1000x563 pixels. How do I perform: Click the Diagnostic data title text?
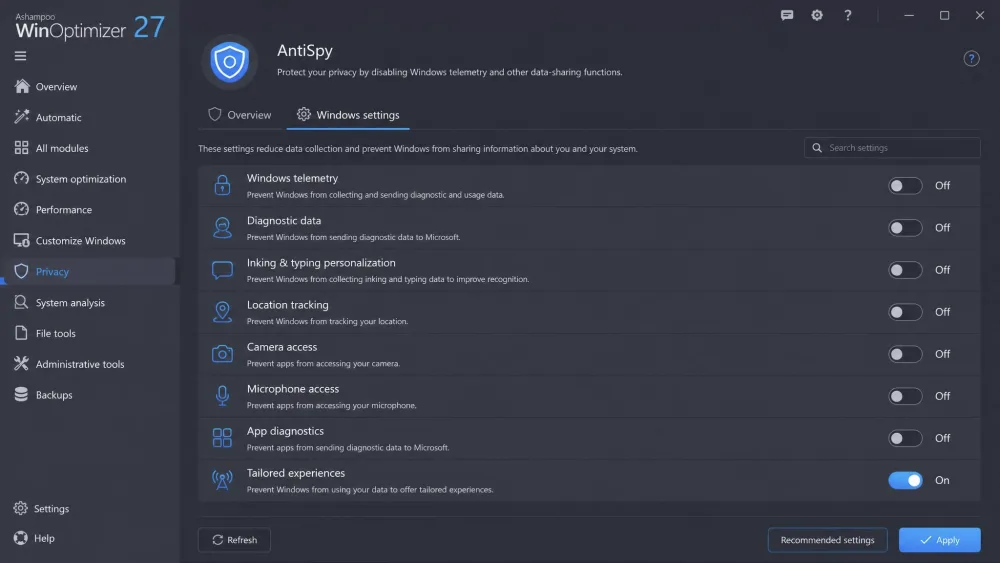284,221
